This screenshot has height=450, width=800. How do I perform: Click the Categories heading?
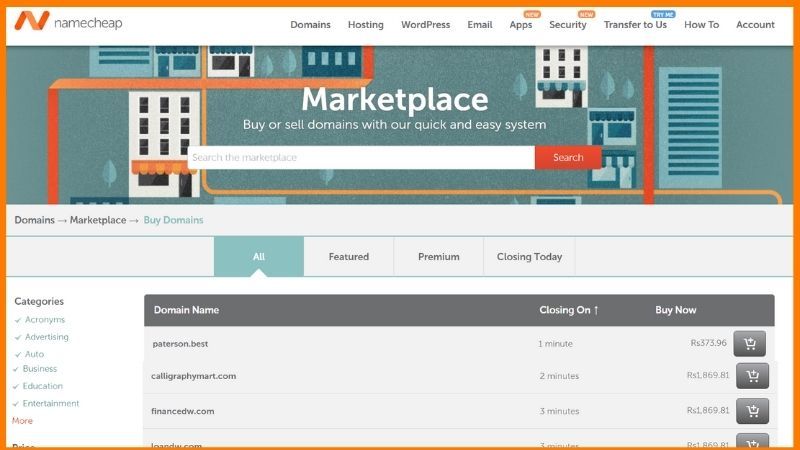click(x=39, y=302)
